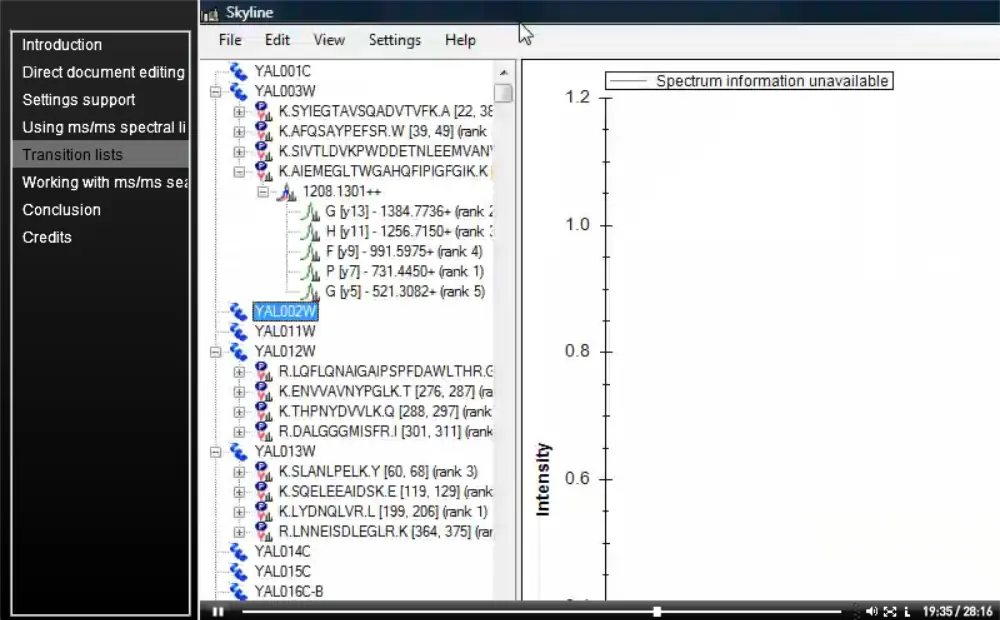Select the R.DALGGGMISFR.I peptide row
This screenshot has width=1000, height=620.
[385, 432]
